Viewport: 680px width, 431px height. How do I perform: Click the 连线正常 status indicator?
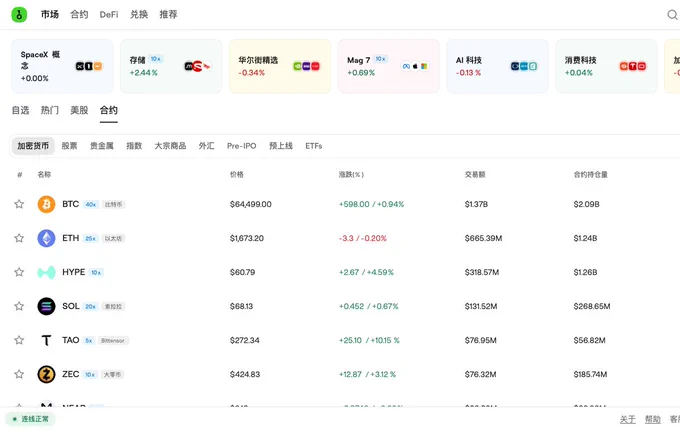click(x=30, y=419)
